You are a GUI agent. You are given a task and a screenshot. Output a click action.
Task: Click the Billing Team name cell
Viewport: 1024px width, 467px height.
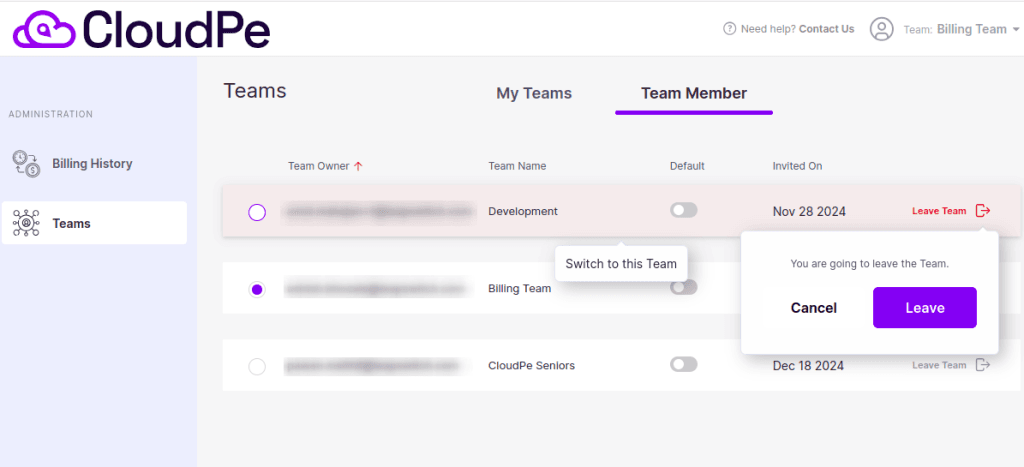(520, 288)
